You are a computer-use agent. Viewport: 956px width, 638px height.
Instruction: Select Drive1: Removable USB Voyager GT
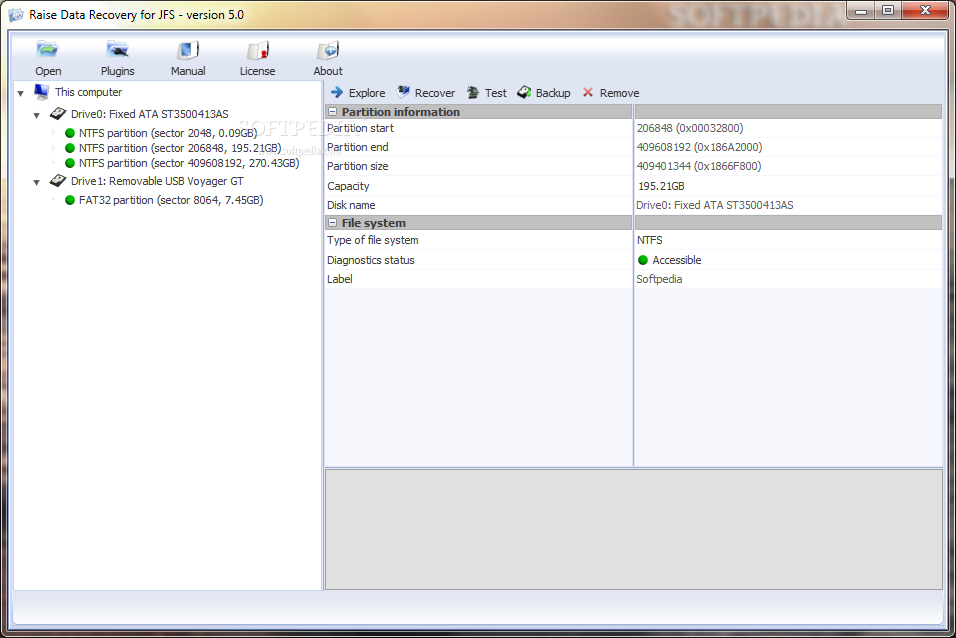pyautogui.click(x=157, y=181)
